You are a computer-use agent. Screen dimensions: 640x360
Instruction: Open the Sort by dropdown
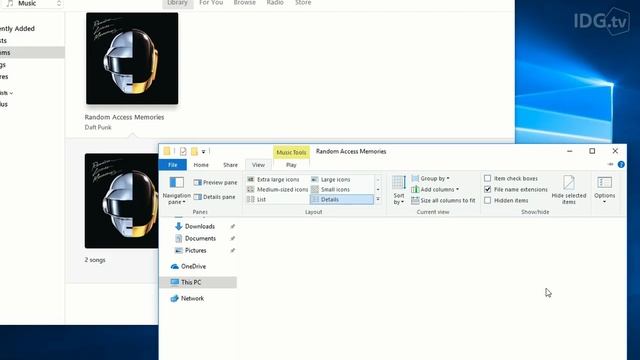pyautogui.click(x=399, y=190)
